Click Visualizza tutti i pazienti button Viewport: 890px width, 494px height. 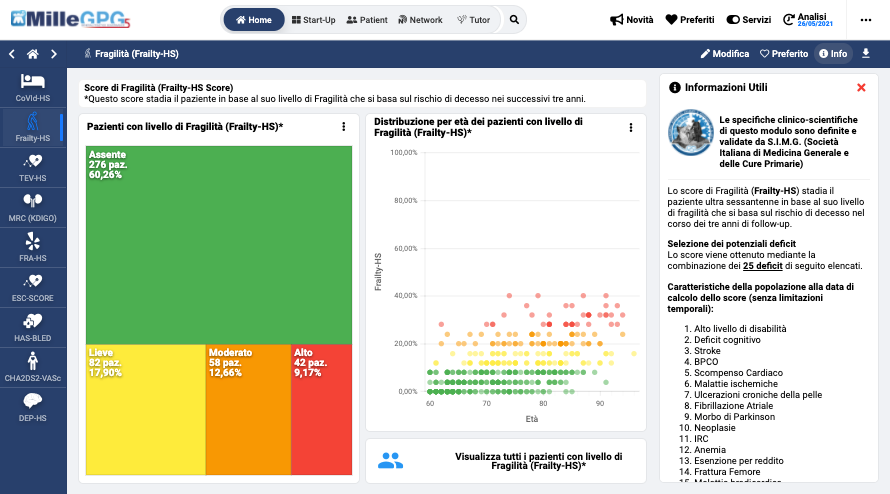click(506, 461)
